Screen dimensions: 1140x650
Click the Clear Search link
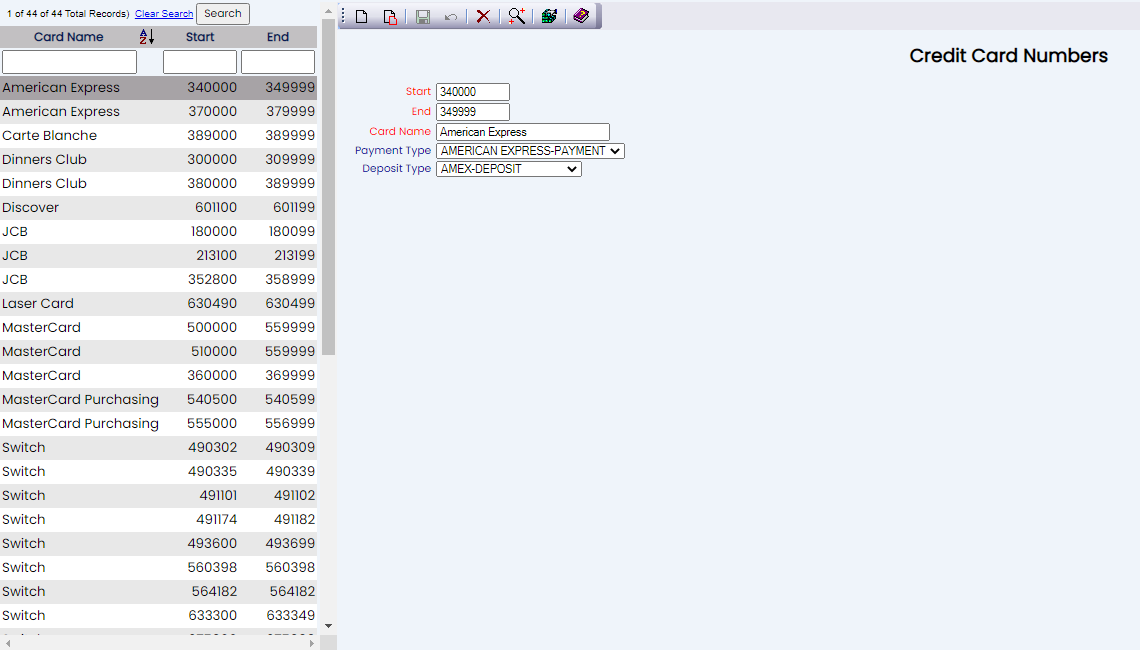(164, 14)
